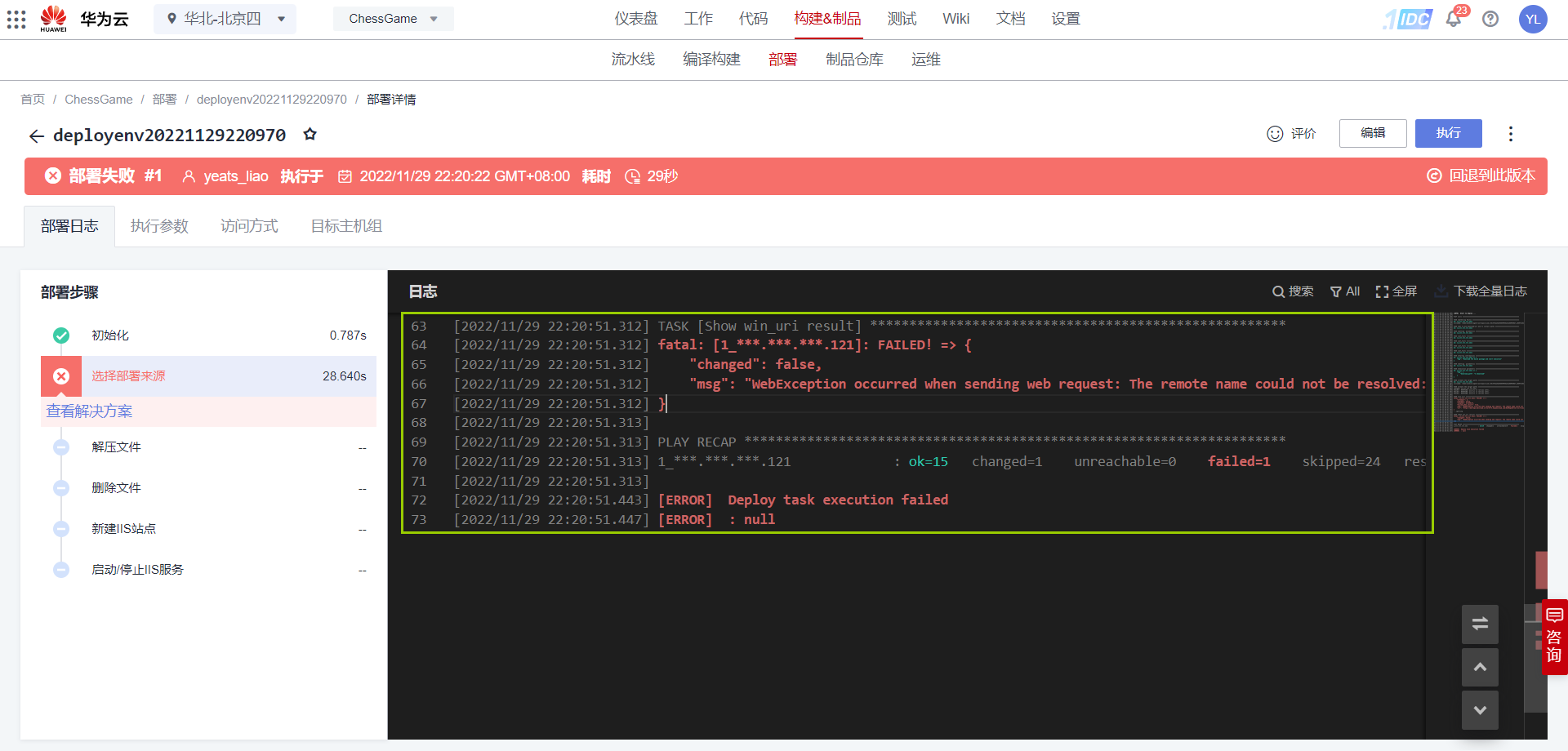The height and width of the screenshot is (751, 1568).
Task: Open the red 咨询 consultation widget
Action: point(1554,637)
